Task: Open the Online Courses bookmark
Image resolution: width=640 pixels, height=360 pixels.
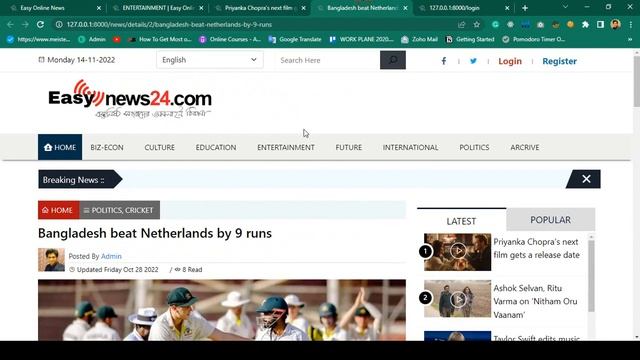Action: 230,40
